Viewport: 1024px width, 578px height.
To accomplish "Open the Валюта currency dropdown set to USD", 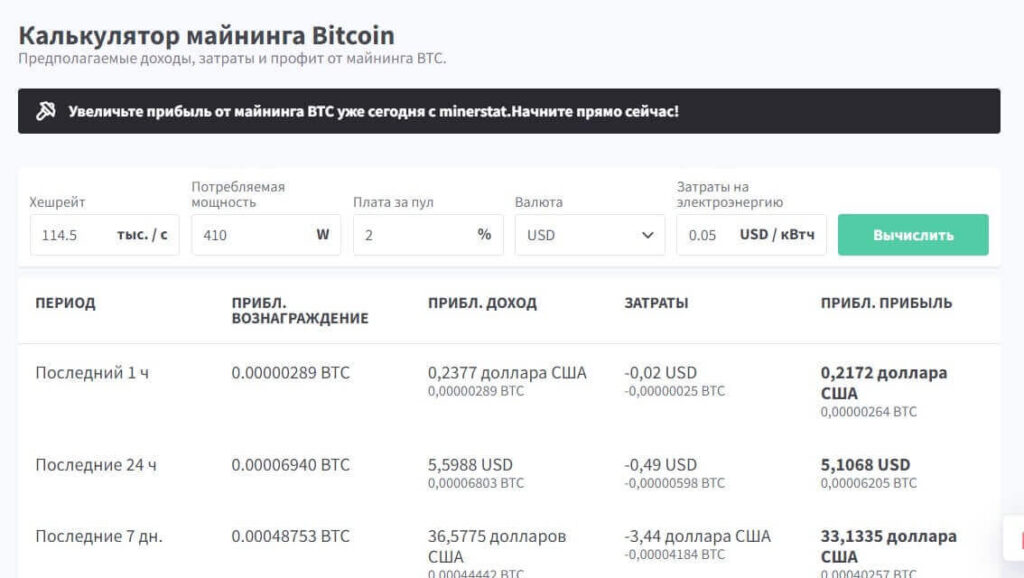I will 580,236.
